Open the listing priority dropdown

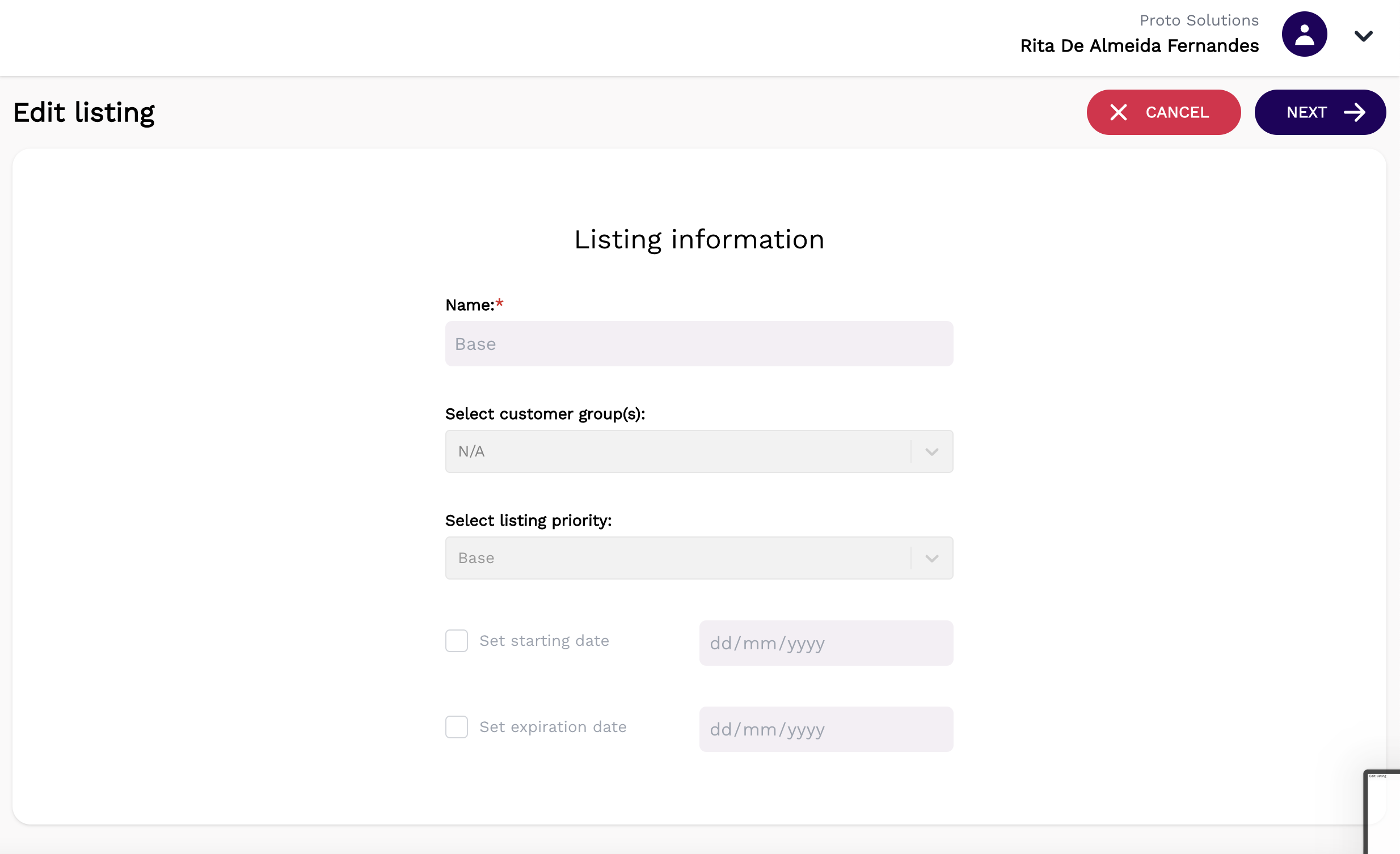[x=699, y=558]
